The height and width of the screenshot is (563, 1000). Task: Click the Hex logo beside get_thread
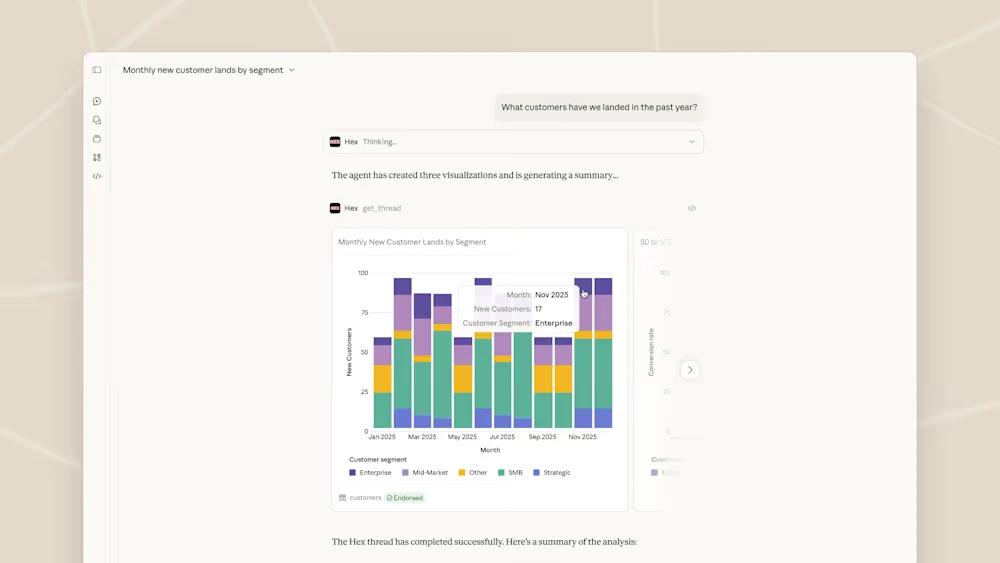[335, 208]
